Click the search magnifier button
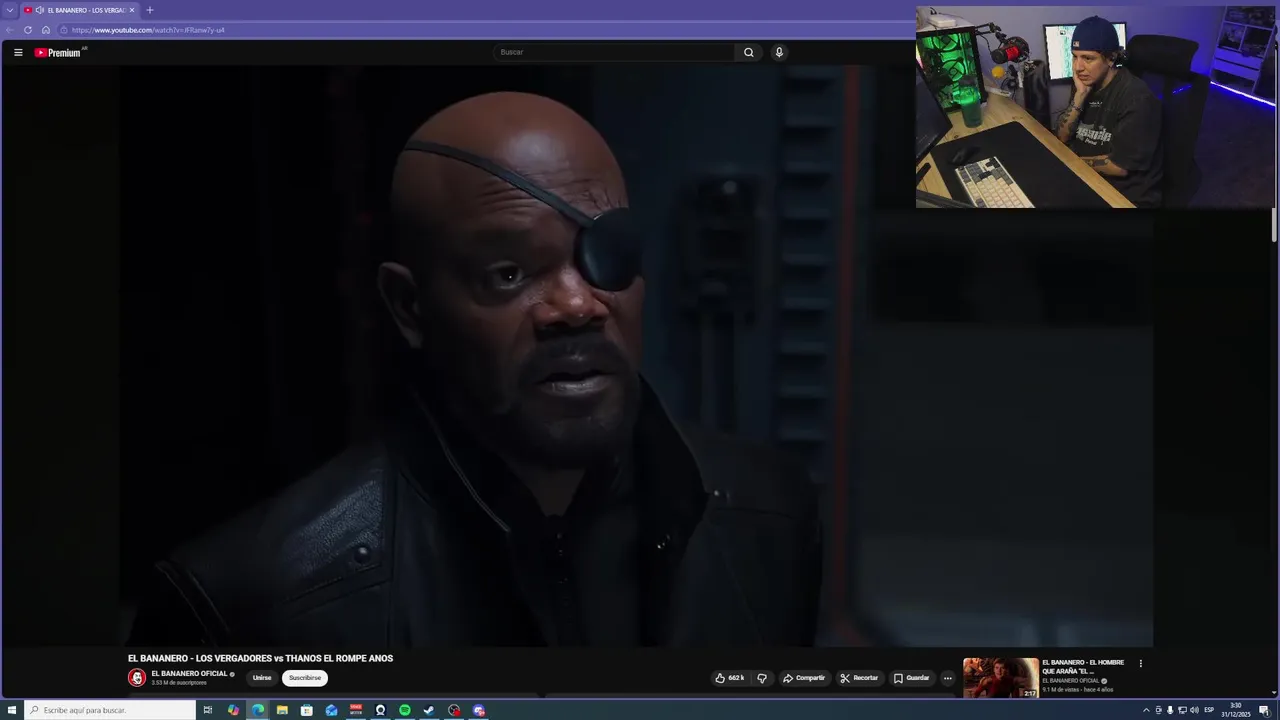 click(748, 52)
